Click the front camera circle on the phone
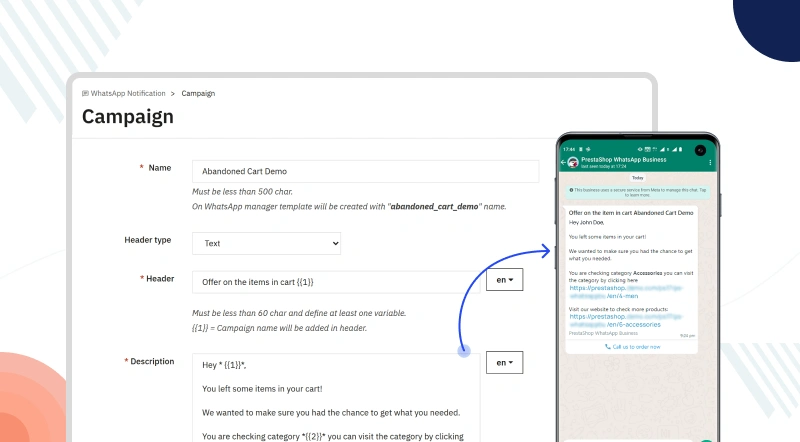 coord(700,149)
